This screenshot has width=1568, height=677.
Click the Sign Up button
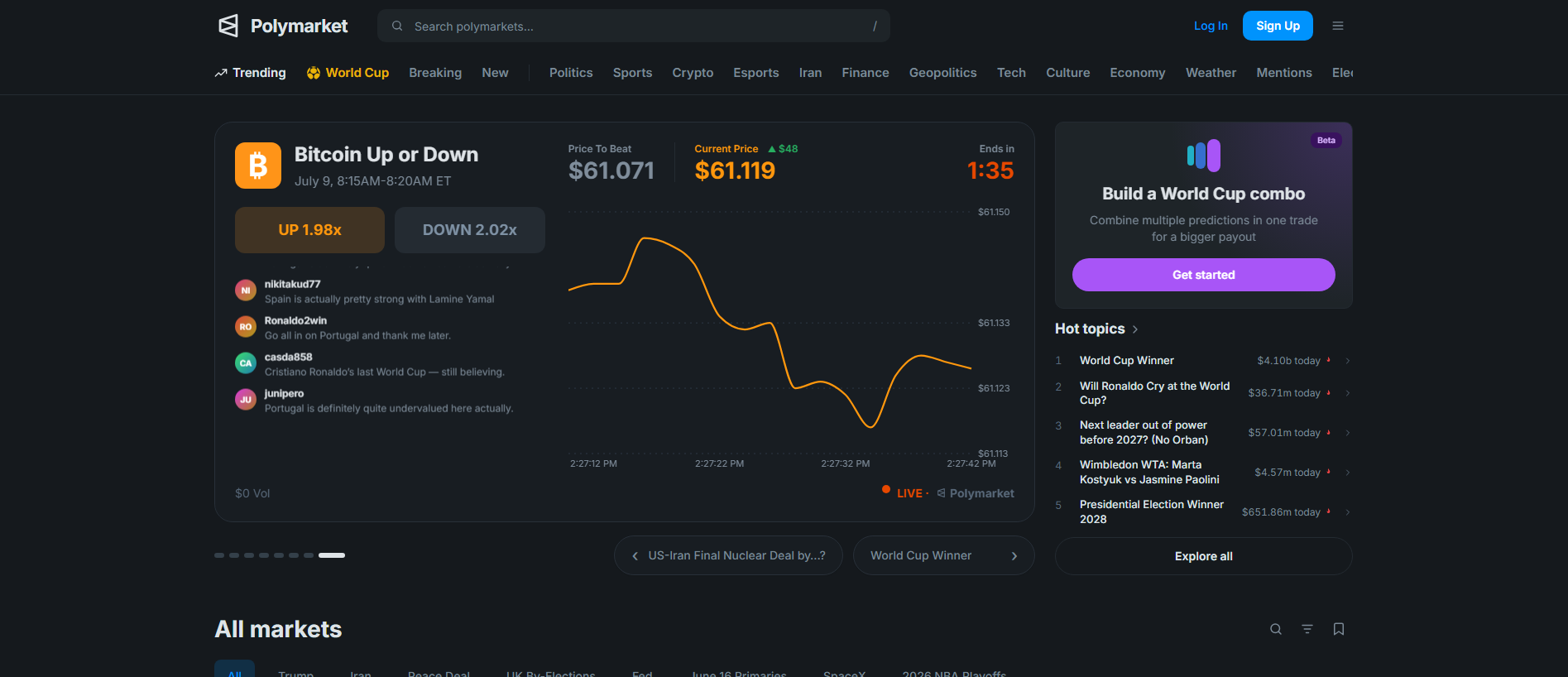[x=1278, y=26]
